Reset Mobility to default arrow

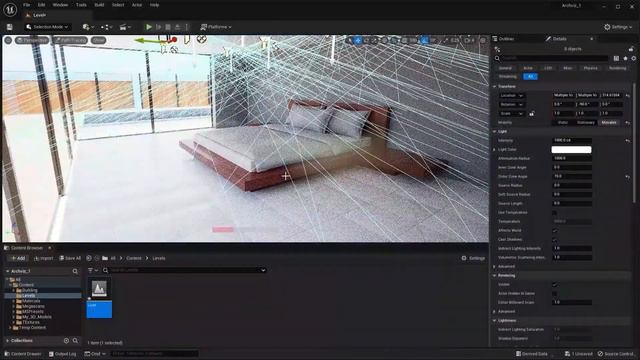click(x=628, y=122)
